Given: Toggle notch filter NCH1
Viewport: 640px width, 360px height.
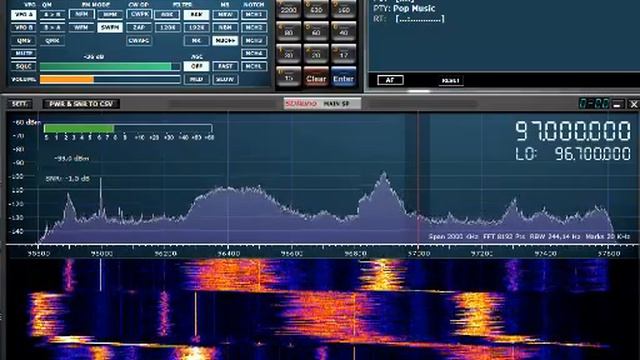Looking at the screenshot, I should pos(254,15).
